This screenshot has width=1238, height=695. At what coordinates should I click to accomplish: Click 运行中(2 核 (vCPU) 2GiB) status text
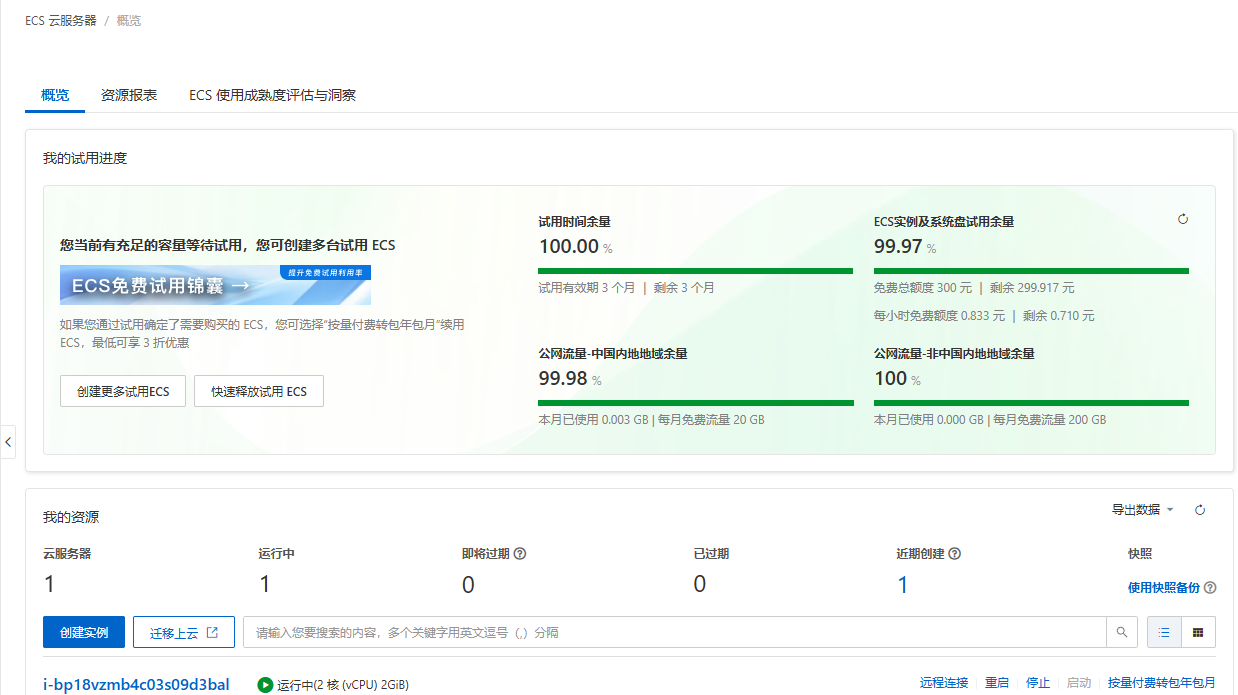[x=343, y=685]
